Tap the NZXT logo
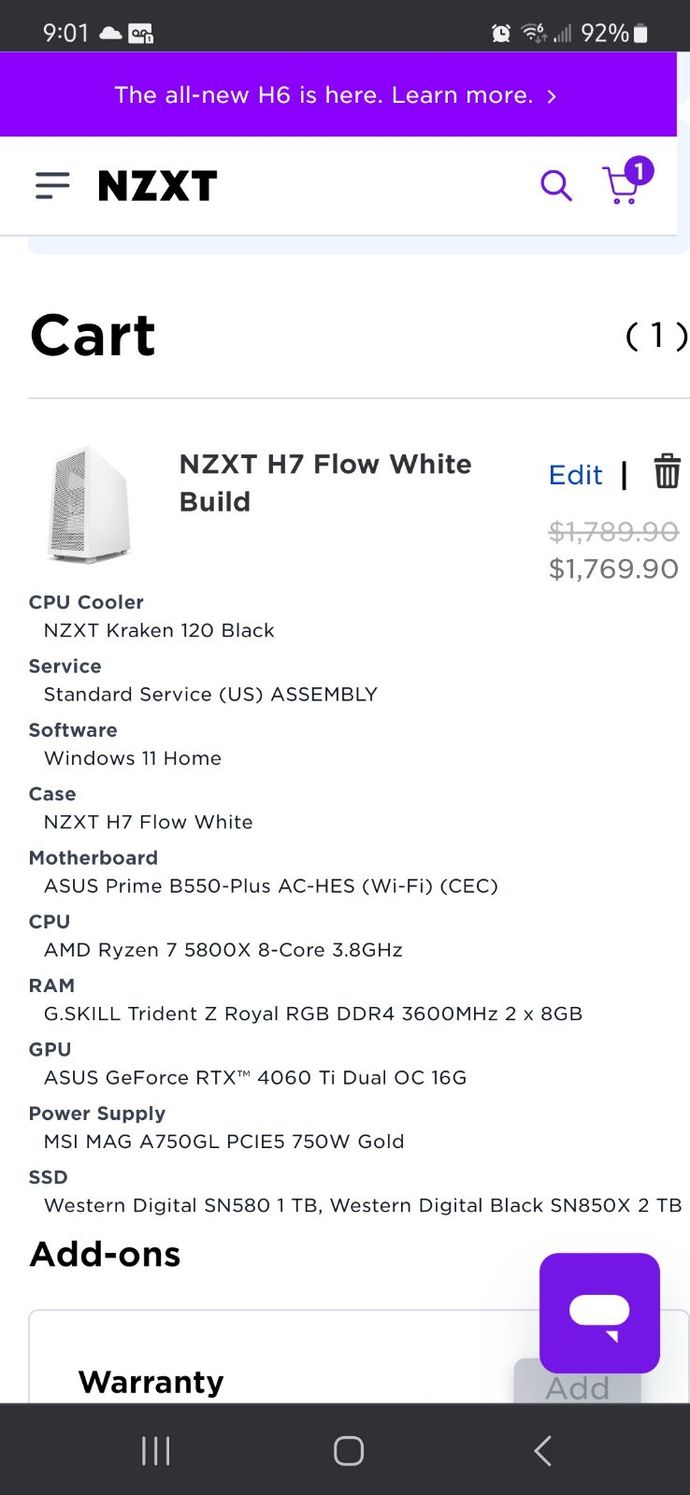The image size is (690, 1495). click(x=157, y=186)
